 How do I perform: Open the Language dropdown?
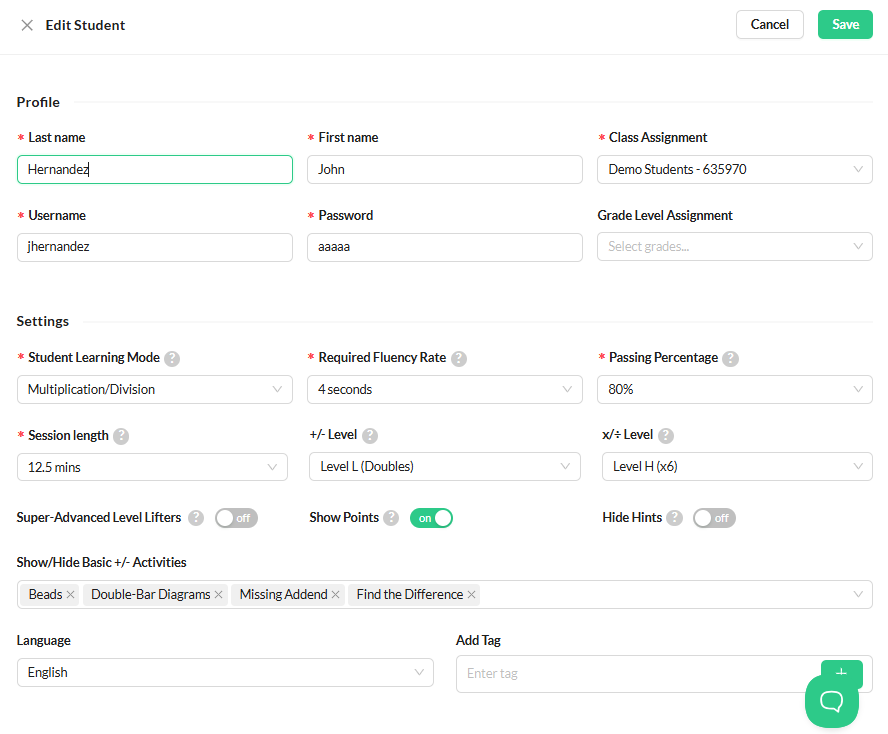225,672
